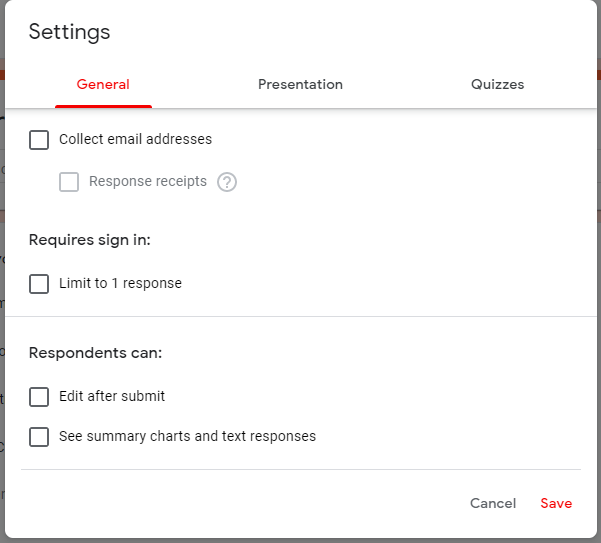Click the "Collect email addresses" label text

coord(135,139)
